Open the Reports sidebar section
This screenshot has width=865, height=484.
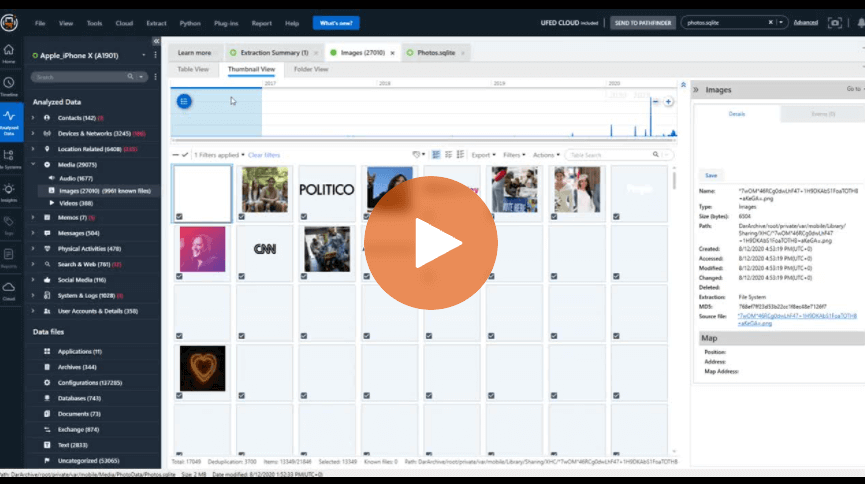(x=9, y=258)
